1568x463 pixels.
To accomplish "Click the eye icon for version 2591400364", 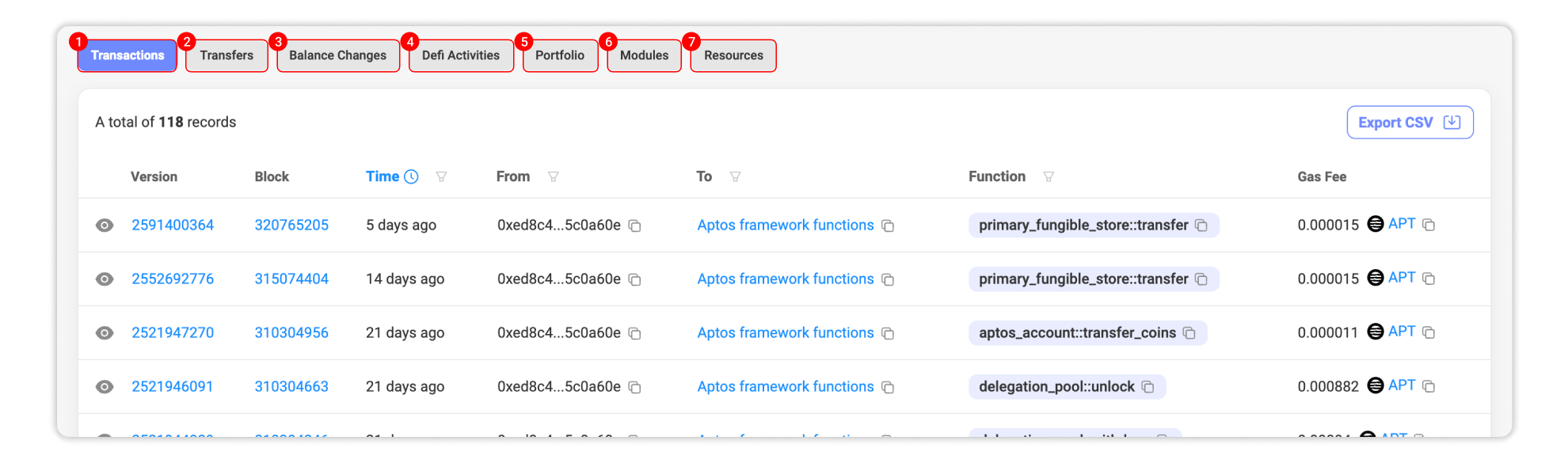I will (x=105, y=226).
